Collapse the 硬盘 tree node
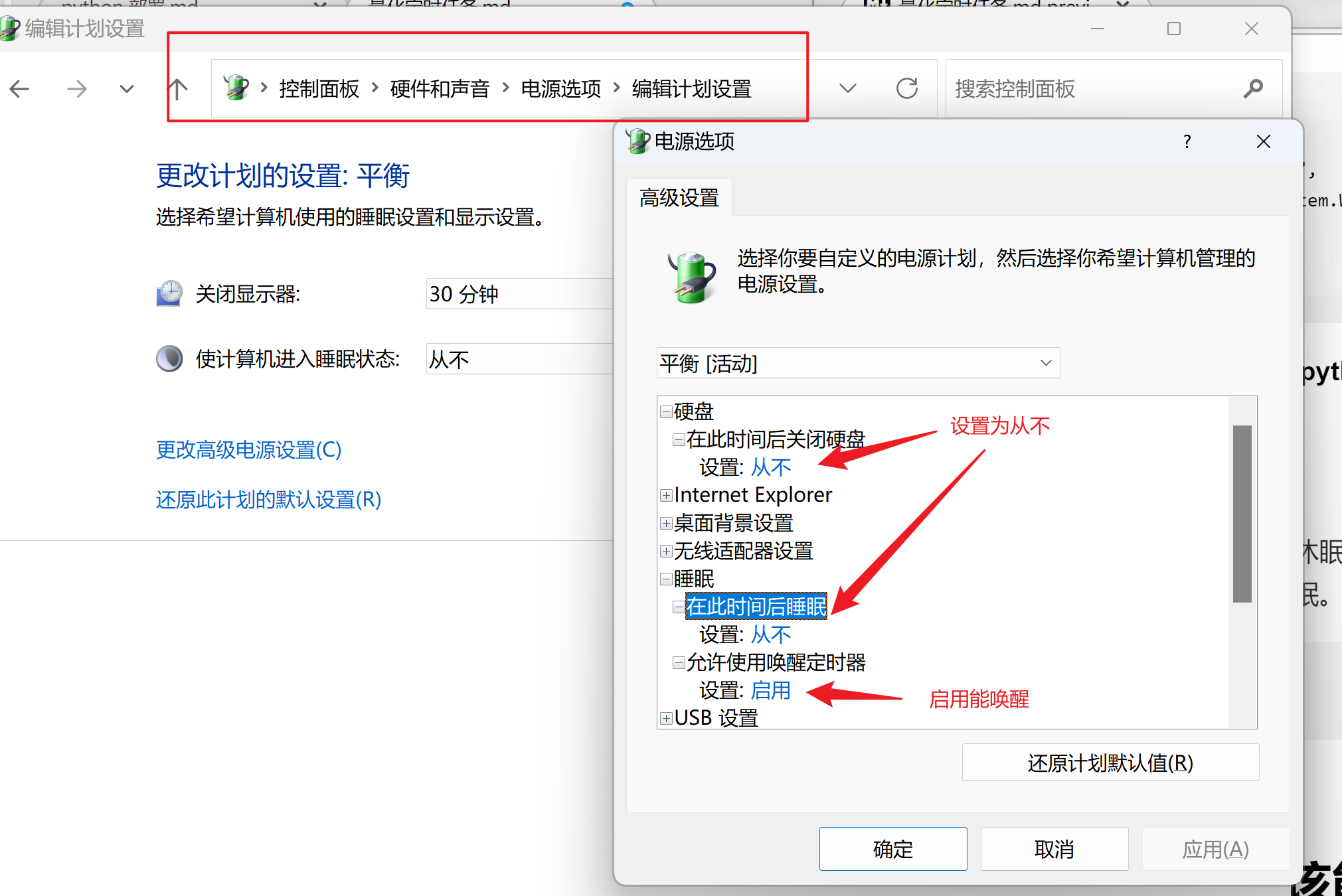This screenshot has height=896, width=1342. pyautogui.click(x=666, y=411)
